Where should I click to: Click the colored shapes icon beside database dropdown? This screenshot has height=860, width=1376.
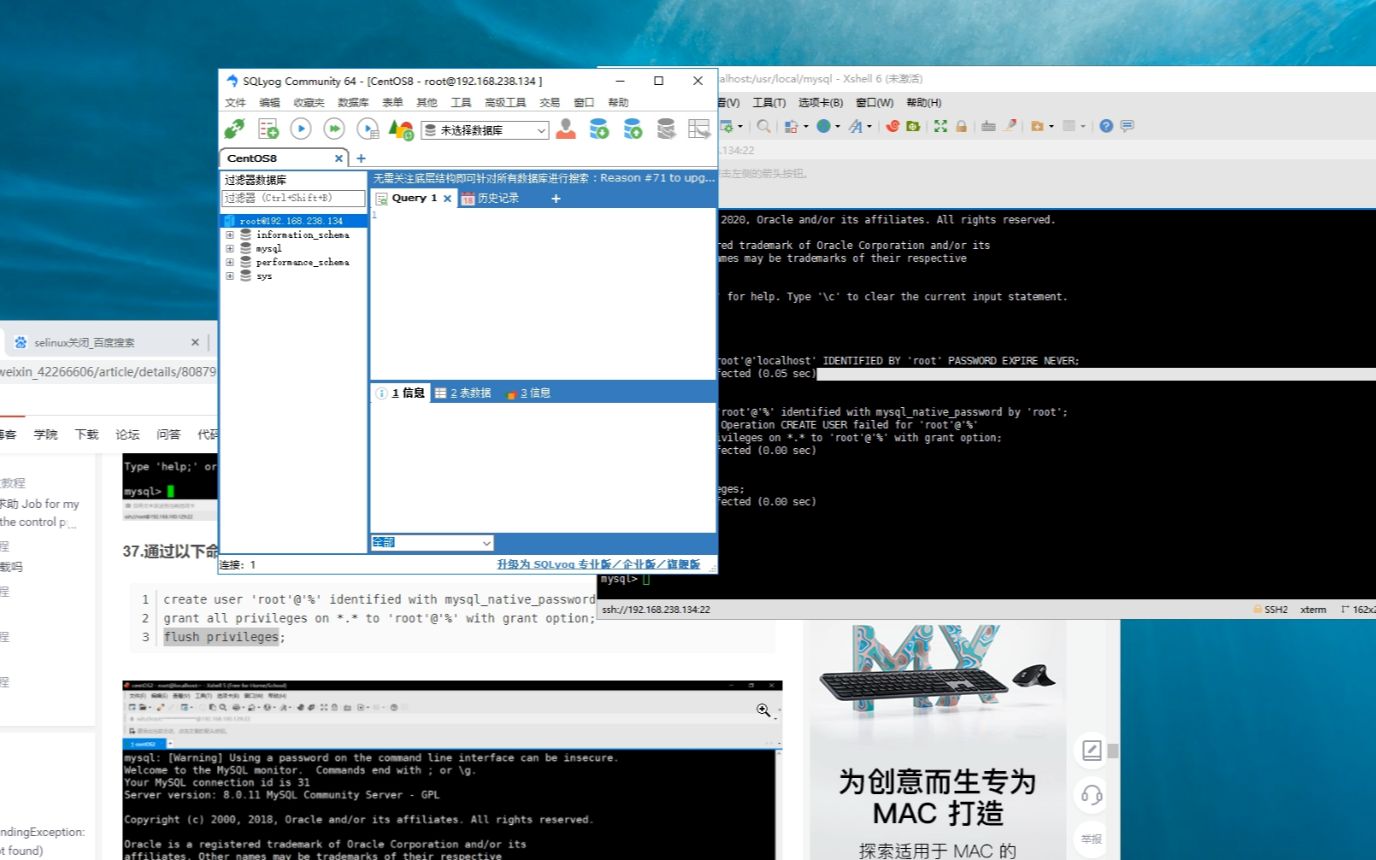pyautogui.click(x=401, y=129)
